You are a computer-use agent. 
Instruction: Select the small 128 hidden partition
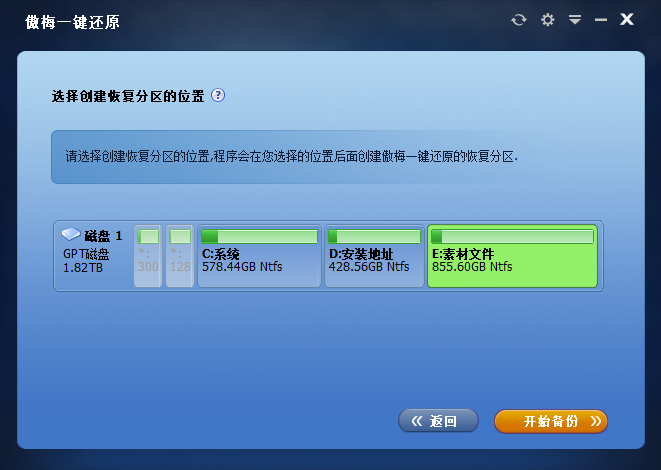[x=180, y=257]
